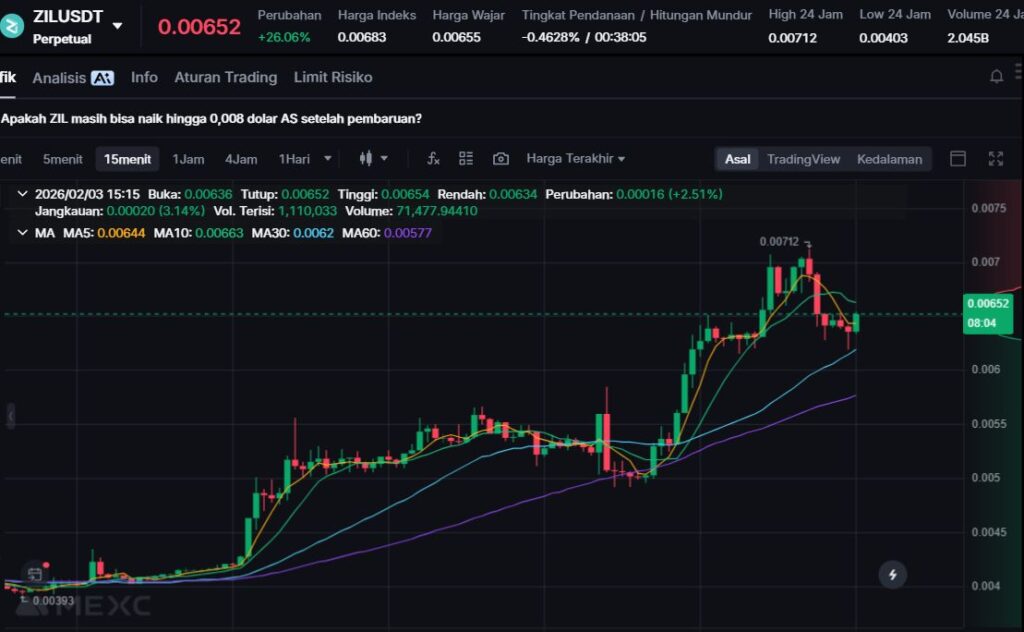
Task: Expand more timeframes next to 1Hari
Action: click(328, 159)
